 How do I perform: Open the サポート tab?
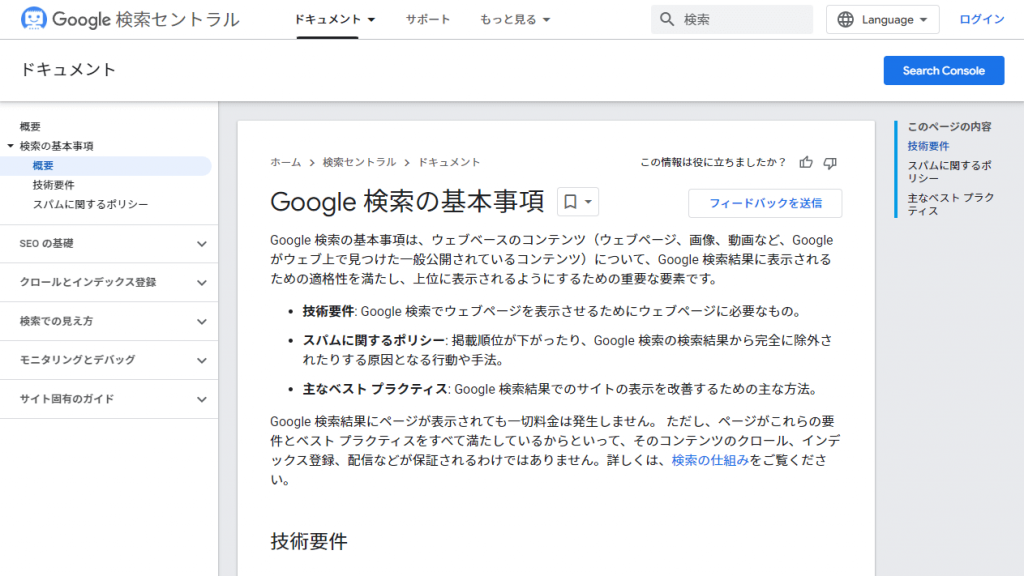pyautogui.click(x=428, y=20)
